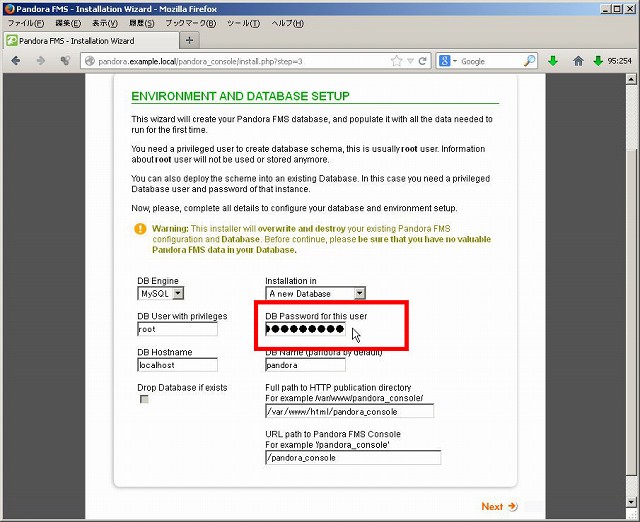
Task: Open the 履歴(S) menu
Action: (x=142, y=23)
